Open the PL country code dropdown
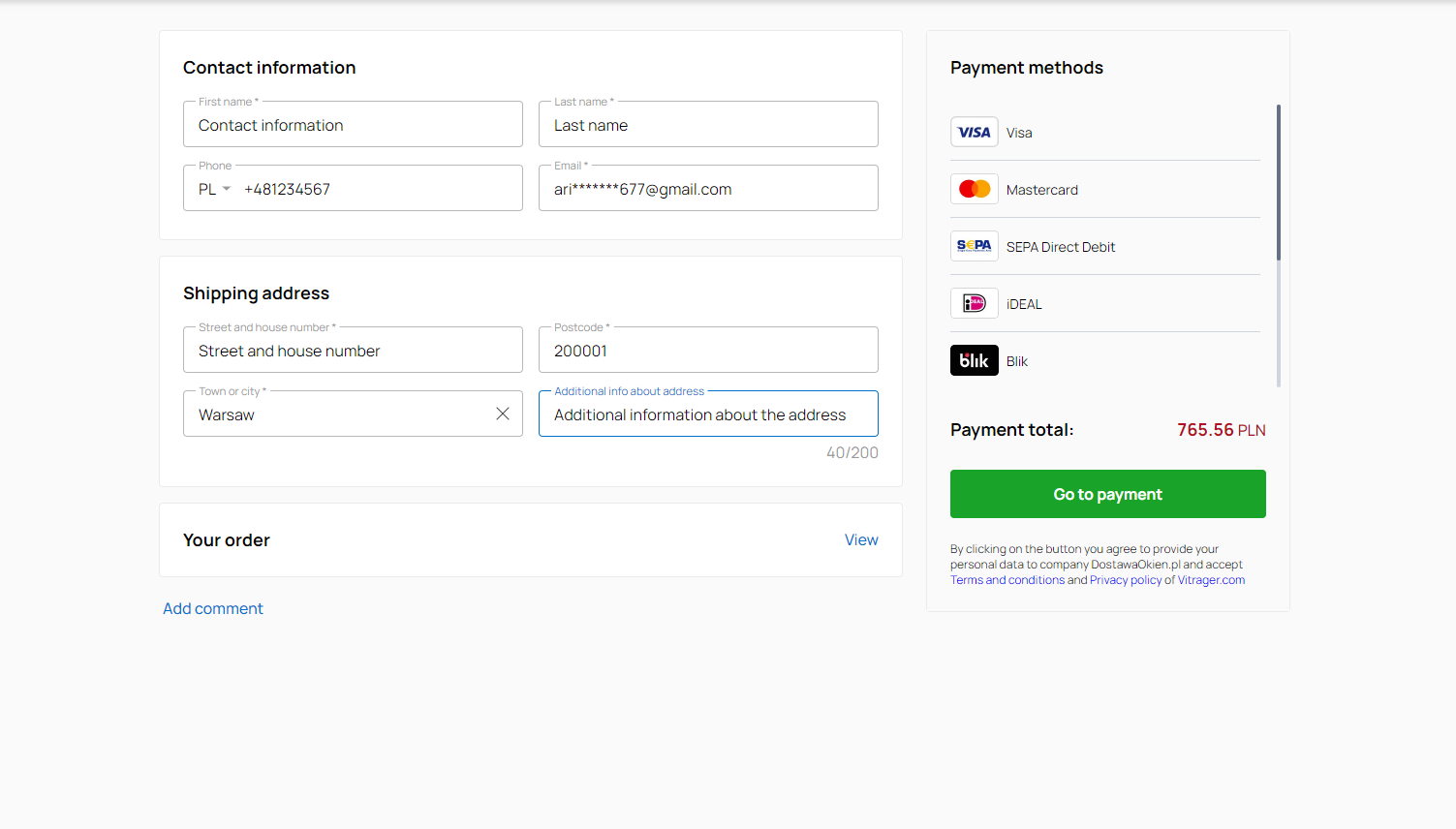 point(213,188)
